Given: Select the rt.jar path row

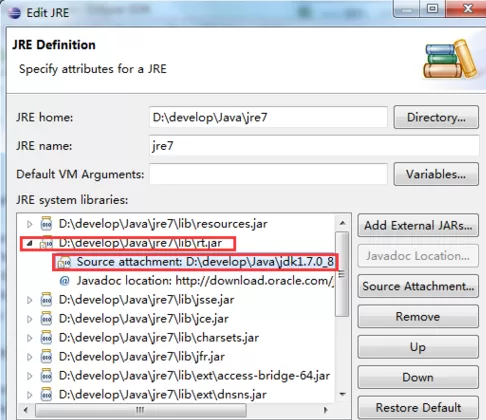Looking at the screenshot, I should tap(140, 243).
